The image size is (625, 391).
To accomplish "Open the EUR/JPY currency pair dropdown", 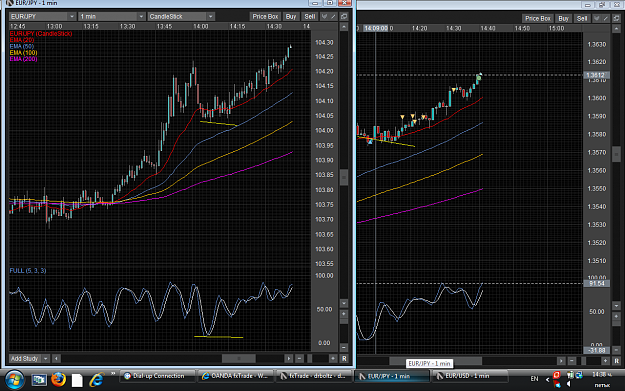I will pyautogui.click(x=42, y=16).
